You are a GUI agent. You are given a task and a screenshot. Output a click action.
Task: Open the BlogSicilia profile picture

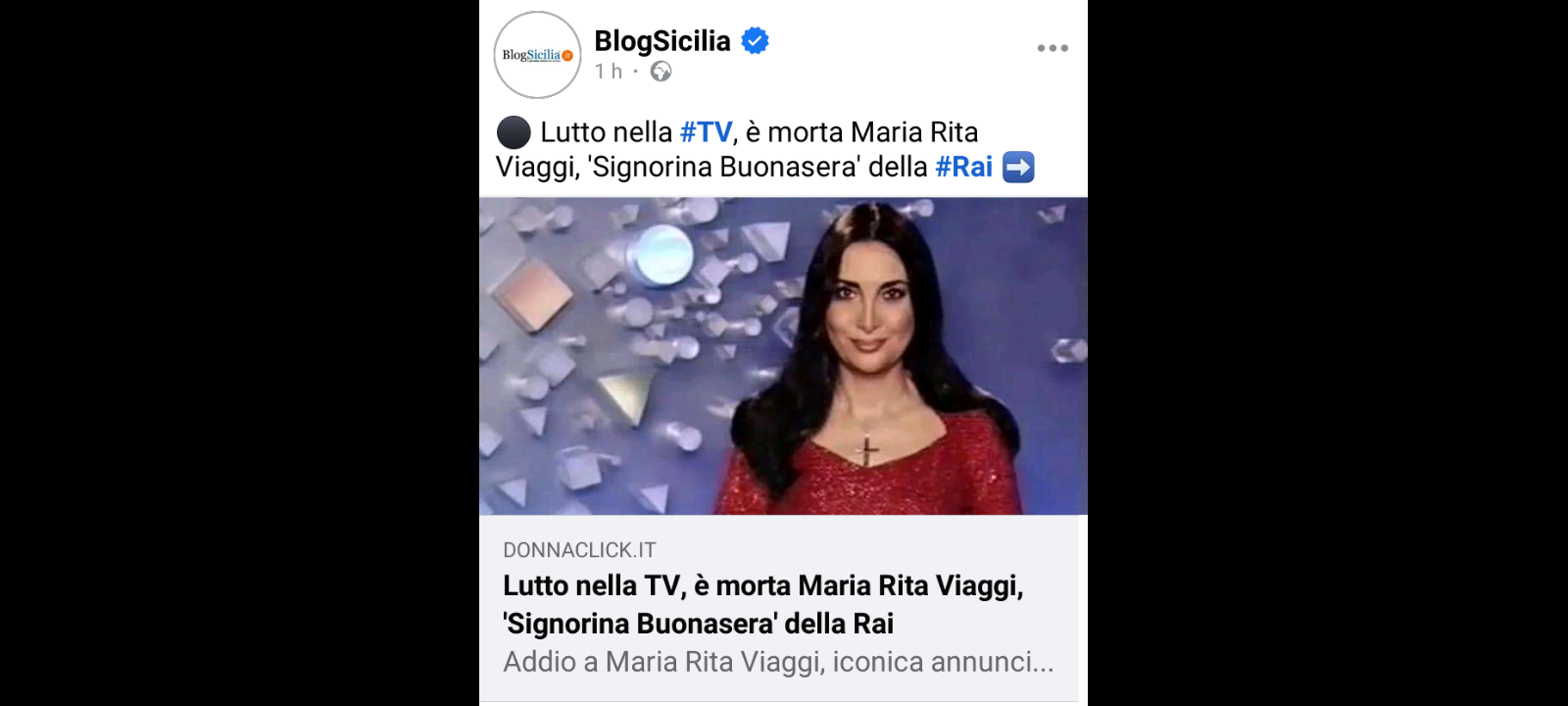point(537,55)
